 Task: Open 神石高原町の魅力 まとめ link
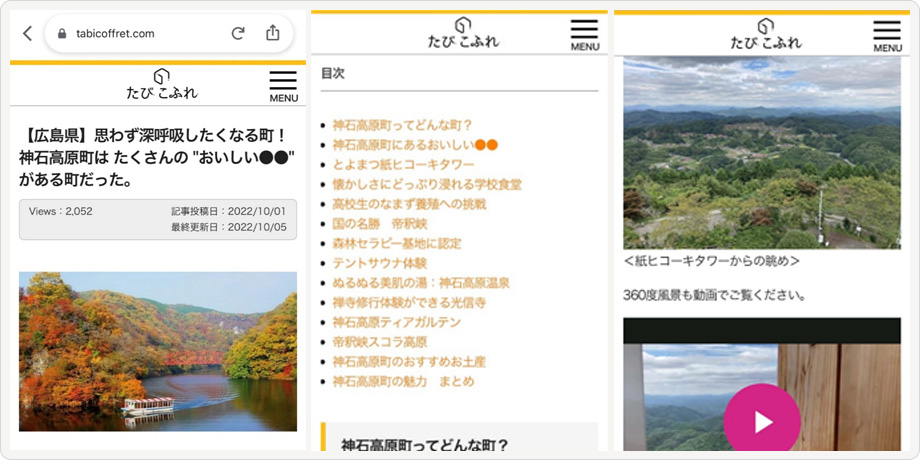(x=404, y=382)
